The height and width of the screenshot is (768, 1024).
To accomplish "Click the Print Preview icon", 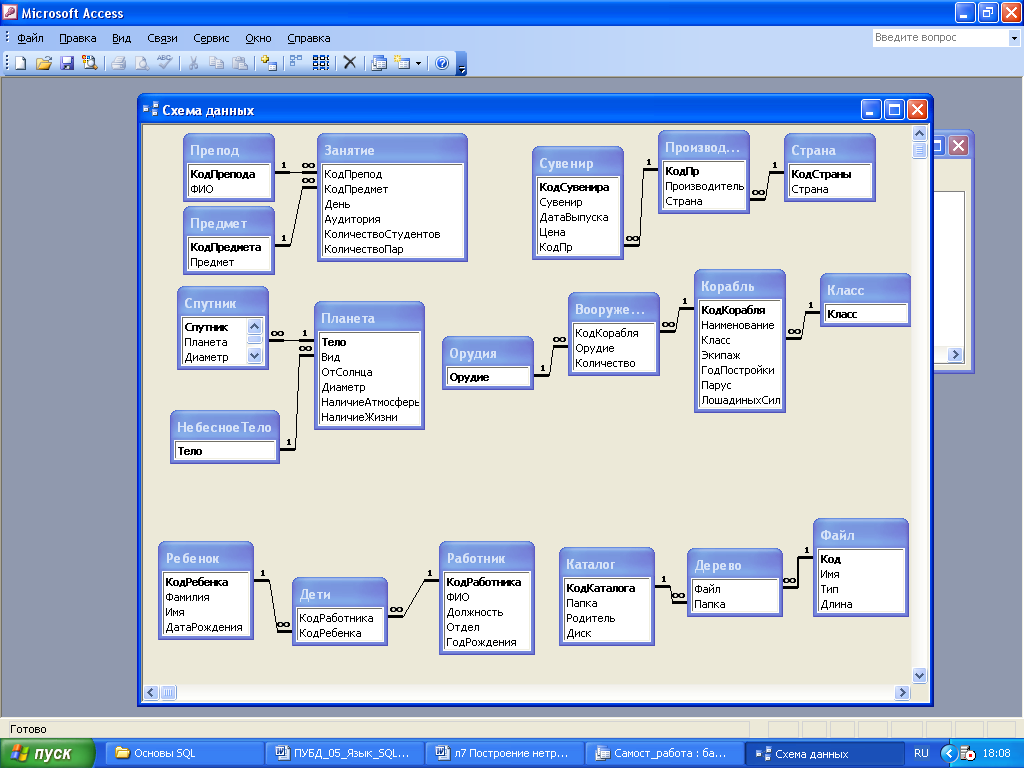I will coord(141,63).
